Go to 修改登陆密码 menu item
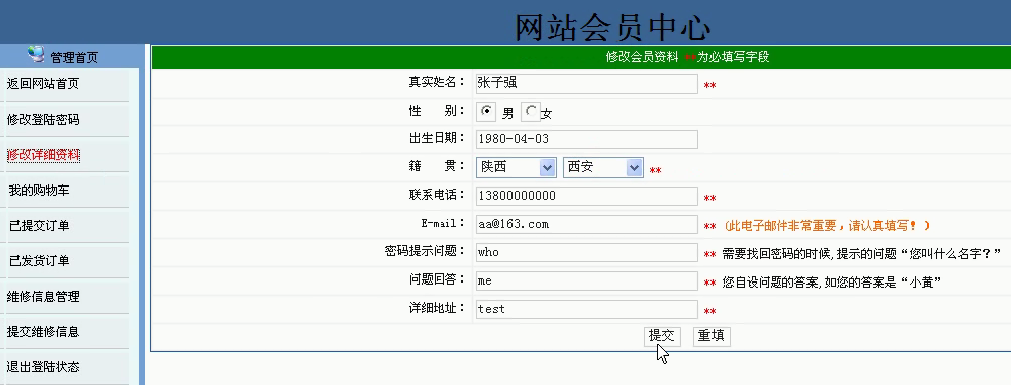1011x385 pixels. tap(43, 119)
